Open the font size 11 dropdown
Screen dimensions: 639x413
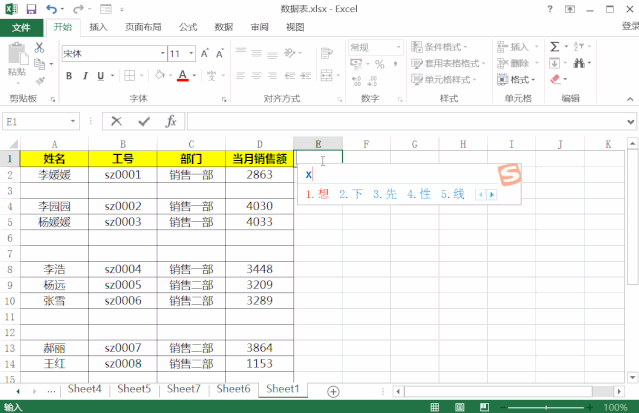[191, 53]
